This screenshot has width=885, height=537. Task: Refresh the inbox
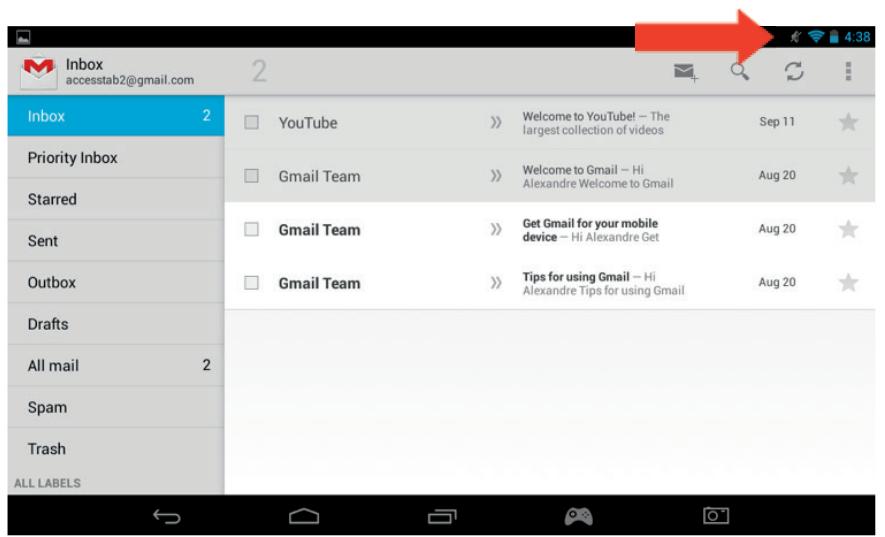pyautogui.click(x=794, y=71)
